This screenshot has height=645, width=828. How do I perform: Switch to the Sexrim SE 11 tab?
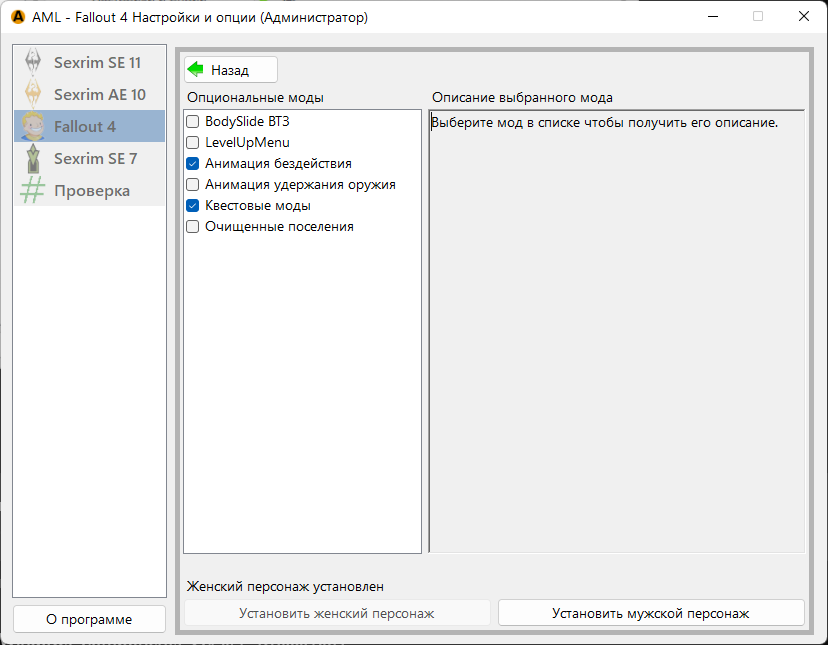click(97, 62)
